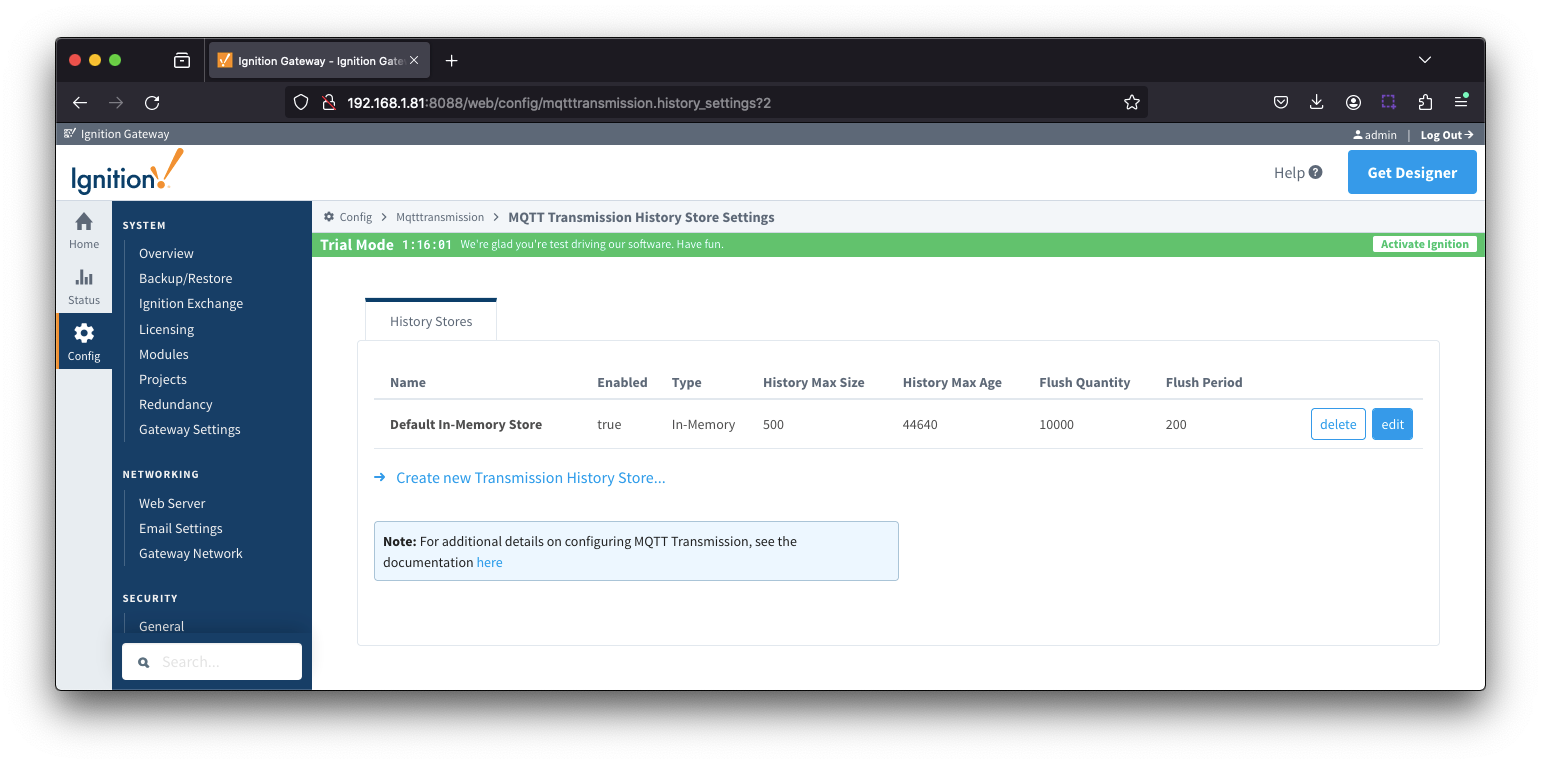Edit the Default In-Memory Store

(1392, 424)
